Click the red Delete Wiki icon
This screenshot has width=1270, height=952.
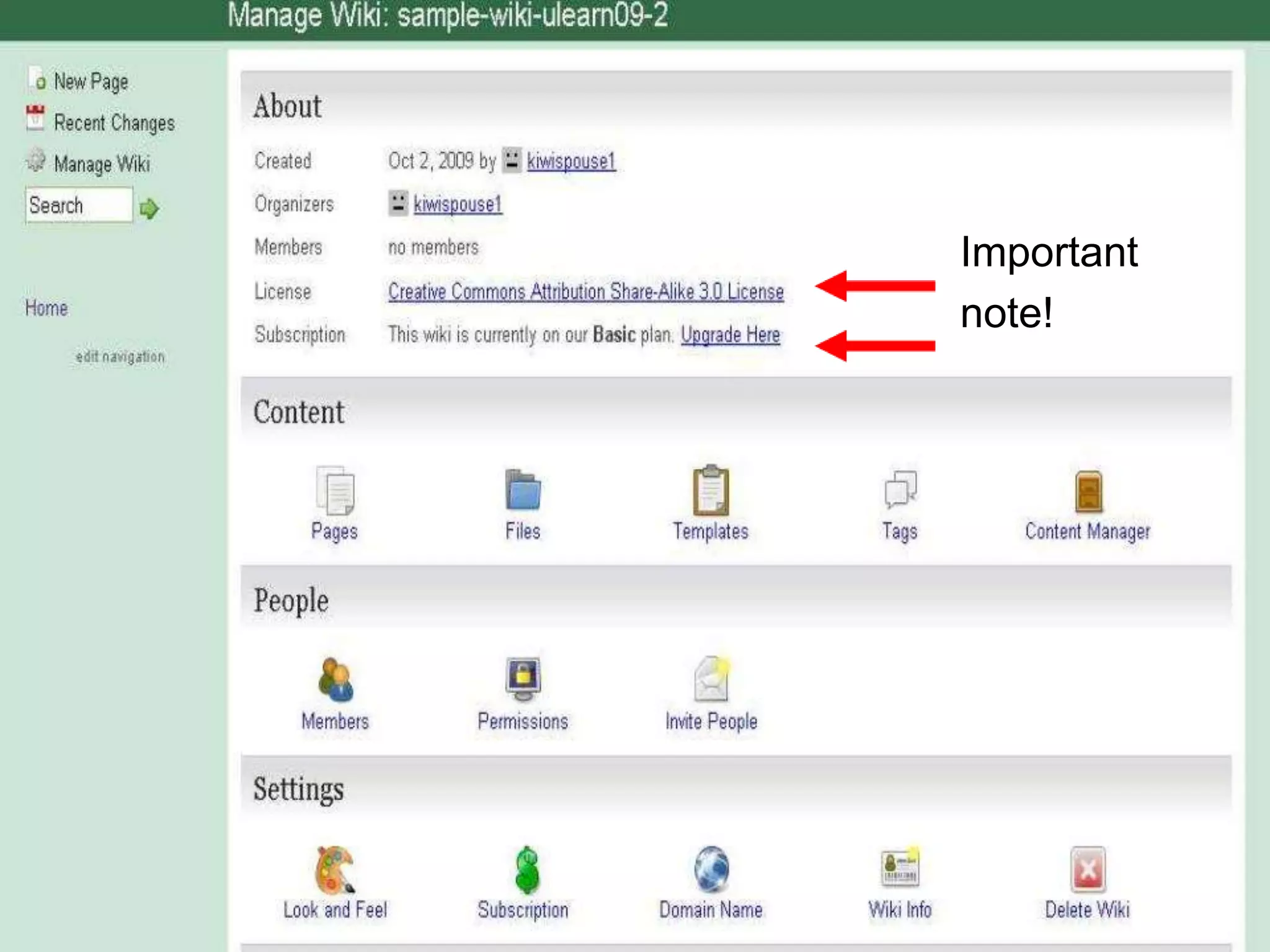pos(1088,869)
